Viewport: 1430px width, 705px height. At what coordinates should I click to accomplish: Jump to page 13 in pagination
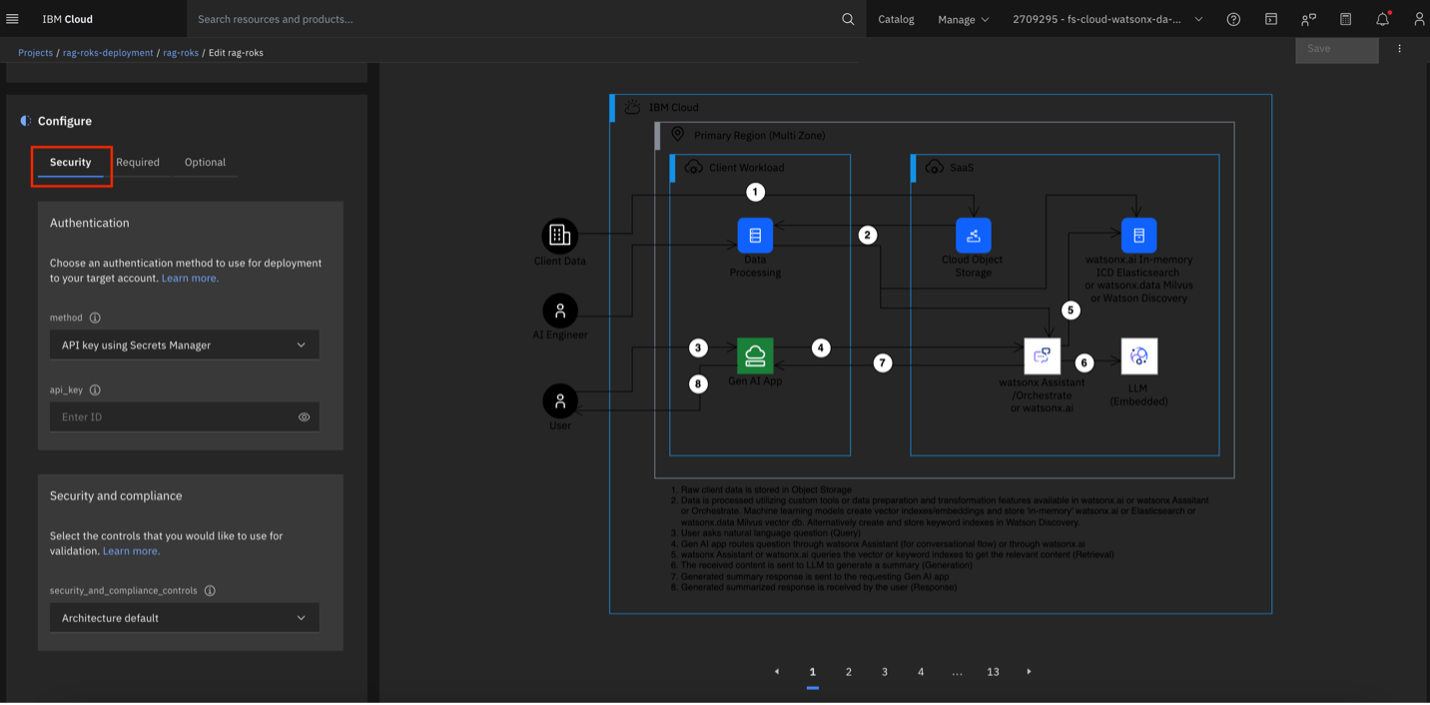click(993, 672)
